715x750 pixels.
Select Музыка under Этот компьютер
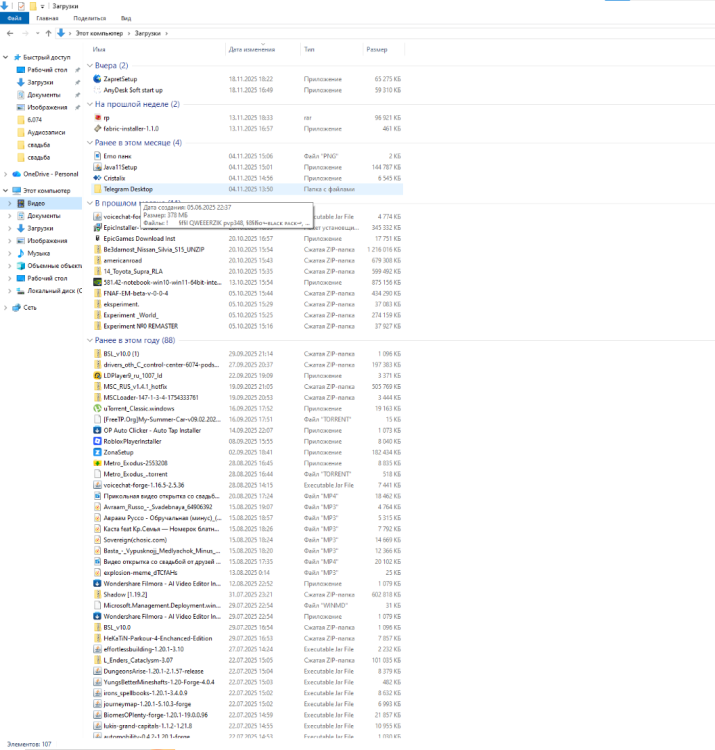(x=38, y=254)
